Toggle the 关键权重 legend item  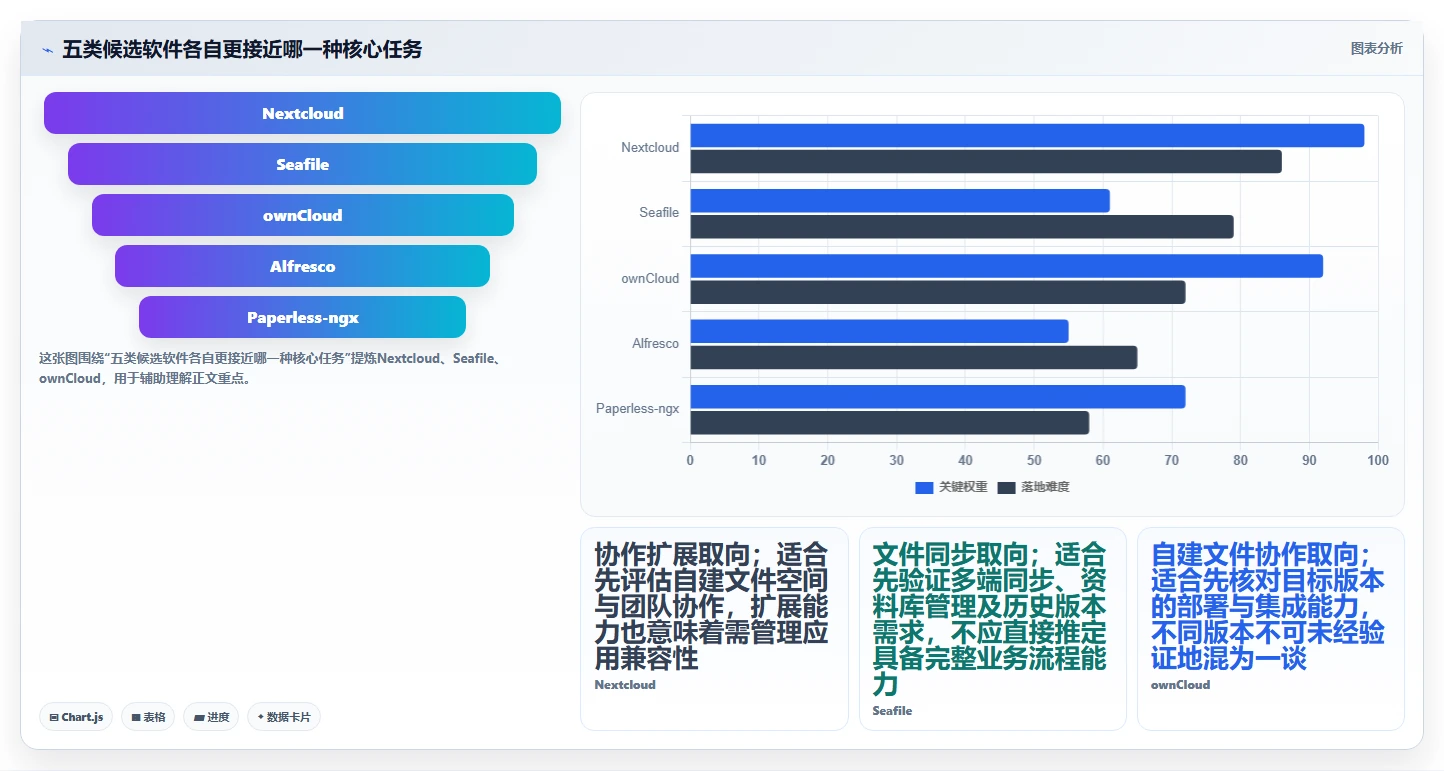click(951, 487)
